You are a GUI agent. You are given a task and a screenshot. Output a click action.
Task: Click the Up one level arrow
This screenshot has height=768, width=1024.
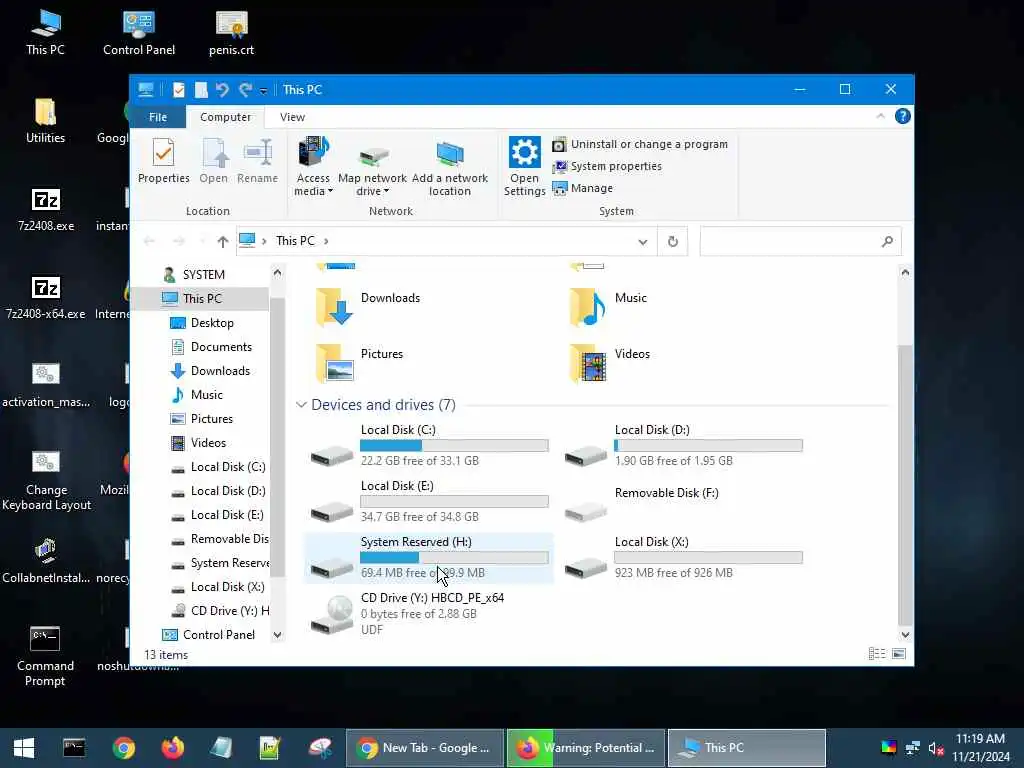223,242
